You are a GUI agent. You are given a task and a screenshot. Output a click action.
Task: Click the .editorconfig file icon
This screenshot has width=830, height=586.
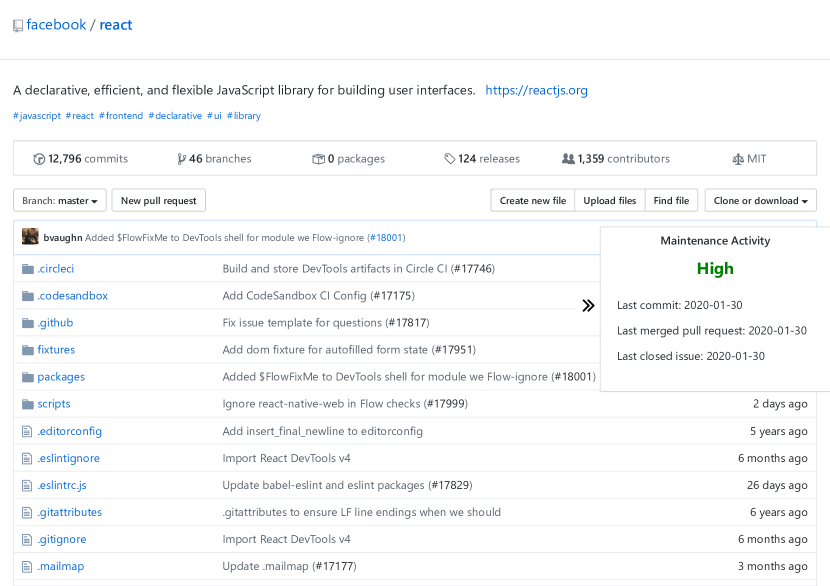(27, 431)
